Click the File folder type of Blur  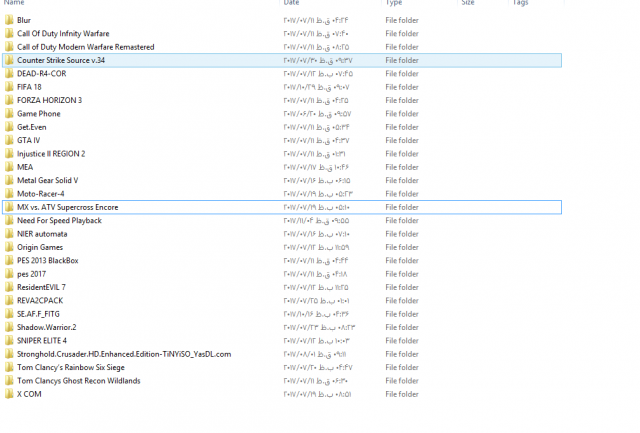point(402,20)
